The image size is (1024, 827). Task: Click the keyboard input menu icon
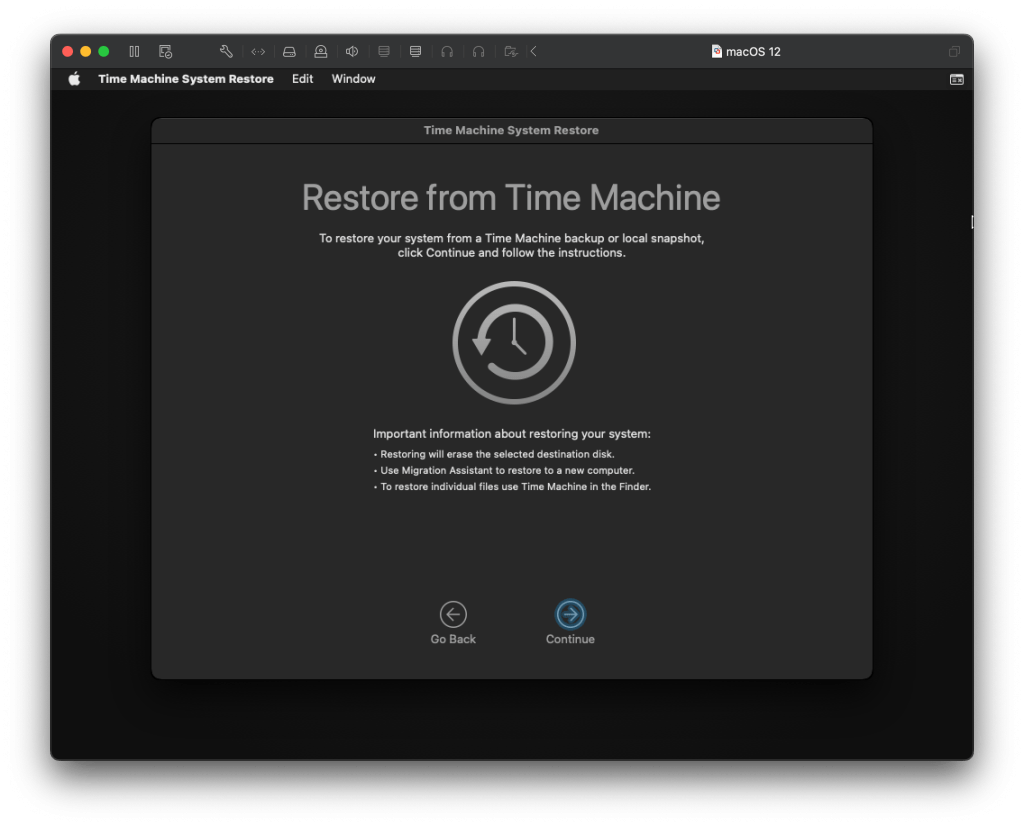click(x=956, y=80)
